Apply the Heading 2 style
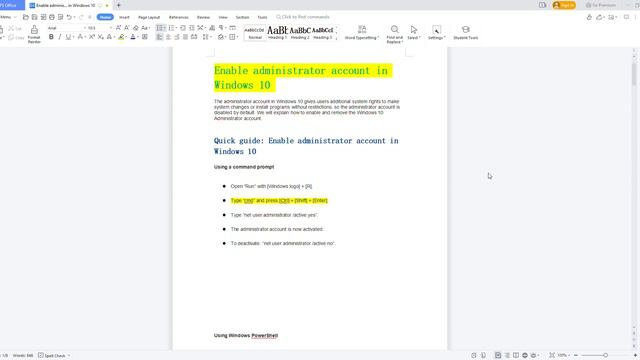The image size is (640, 360). (x=300, y=33)
